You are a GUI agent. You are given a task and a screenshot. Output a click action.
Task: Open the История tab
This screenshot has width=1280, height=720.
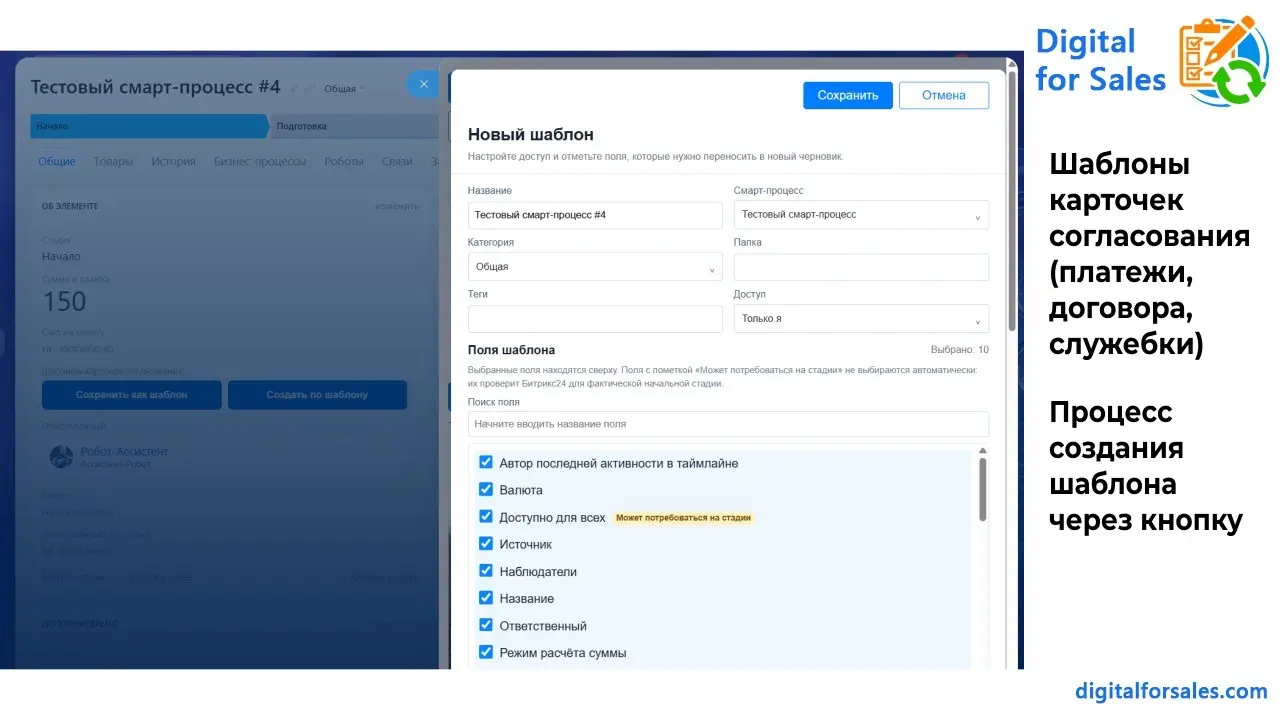pyautogui.click(x=173, y=161)
